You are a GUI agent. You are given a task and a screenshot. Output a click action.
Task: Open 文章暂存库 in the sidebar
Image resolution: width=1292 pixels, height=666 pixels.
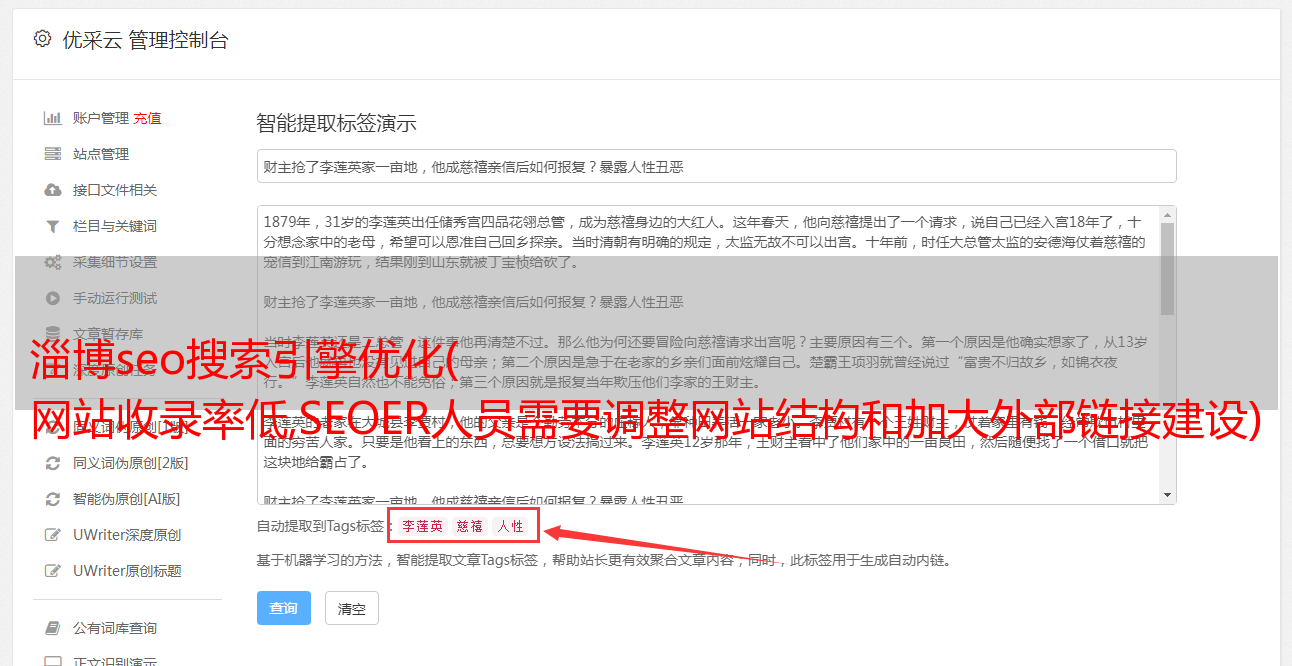click(x=107, y=334)
